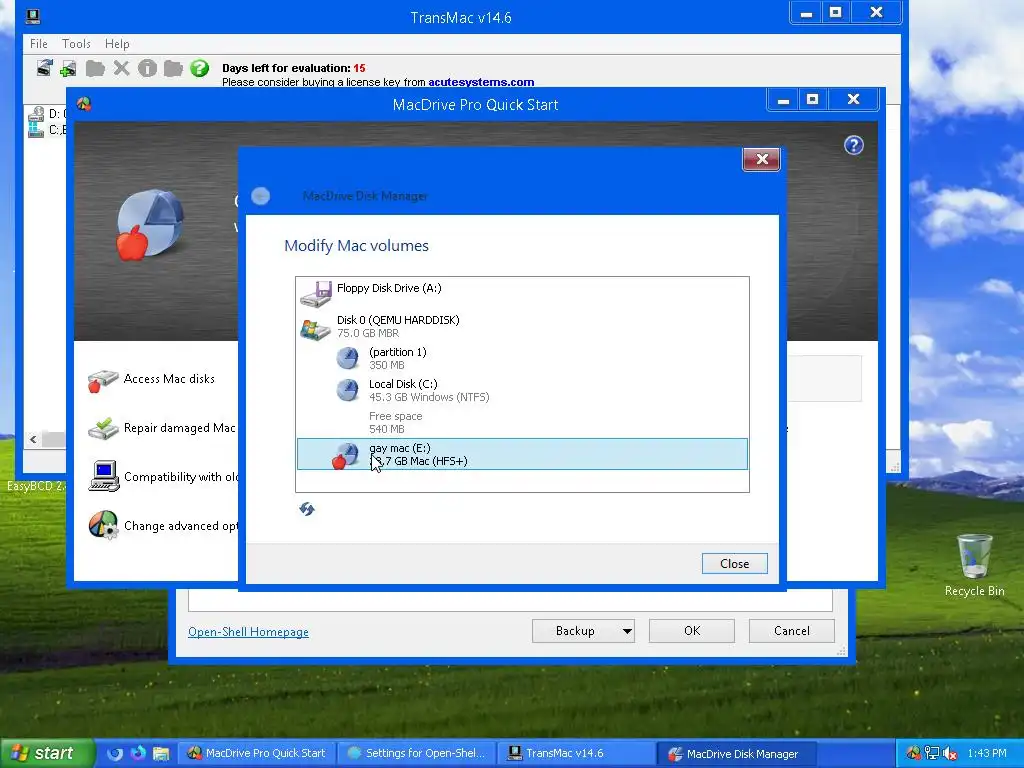The height and width of the screenshot is (768, 1024).
Task: Click the Mac apple icon beside the E: volume
Action: pyautogui.click(x=345, y=456)
